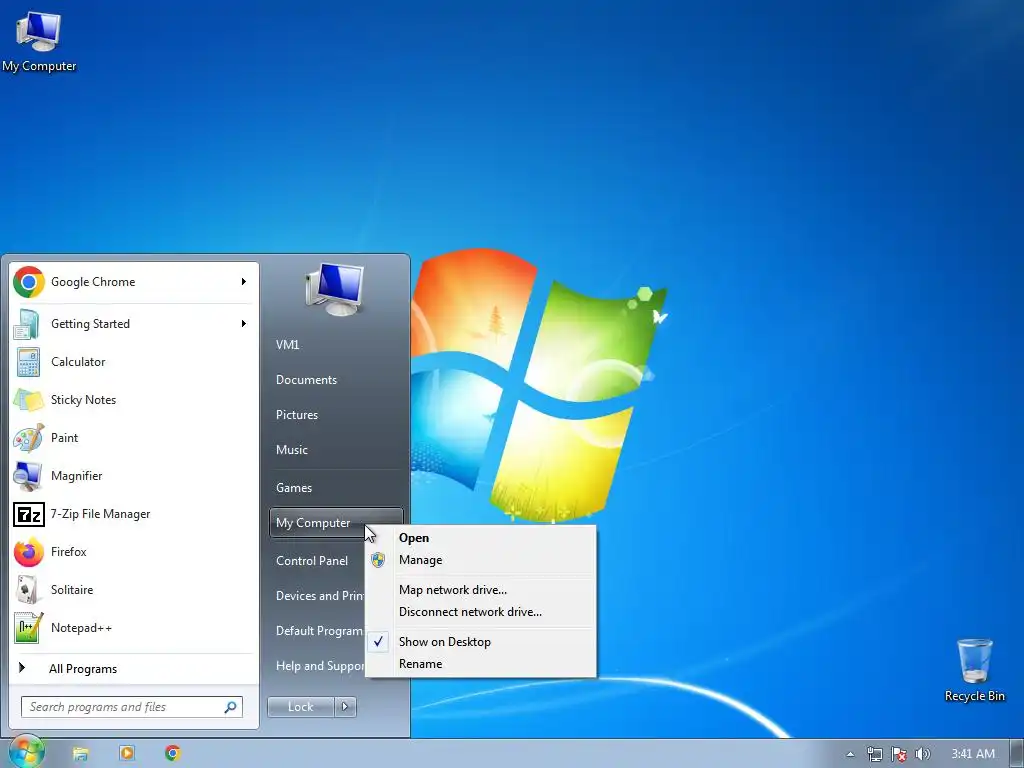Launch the Calculator icon
Viewport: 1024px width, 768px height.
28,362
